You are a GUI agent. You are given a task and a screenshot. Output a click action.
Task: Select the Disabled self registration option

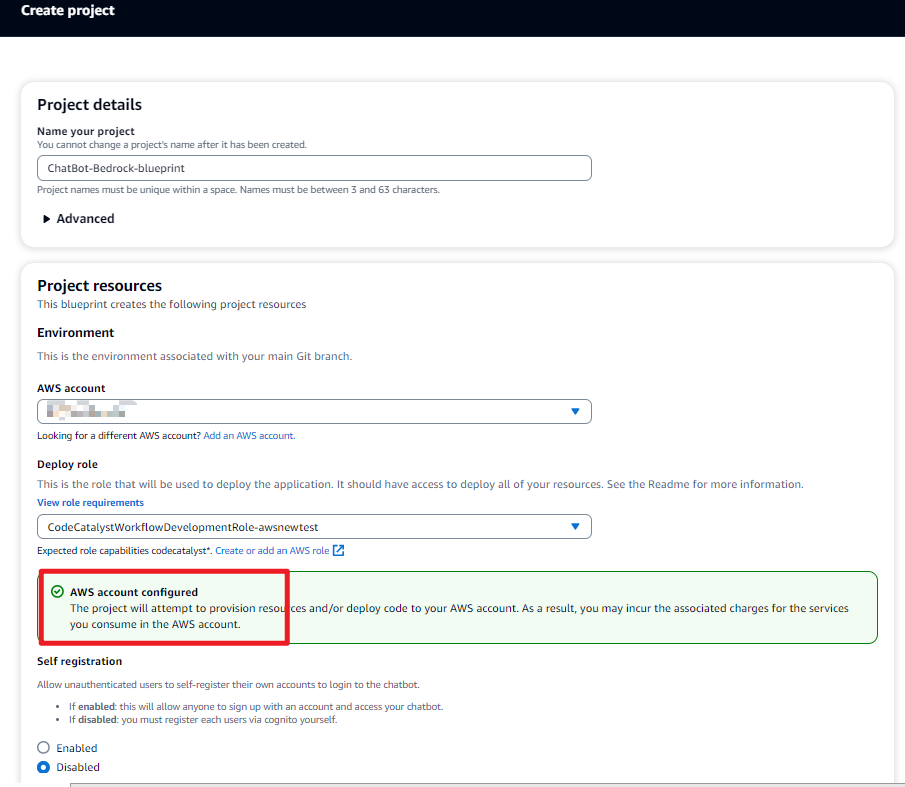click(43, 767)
